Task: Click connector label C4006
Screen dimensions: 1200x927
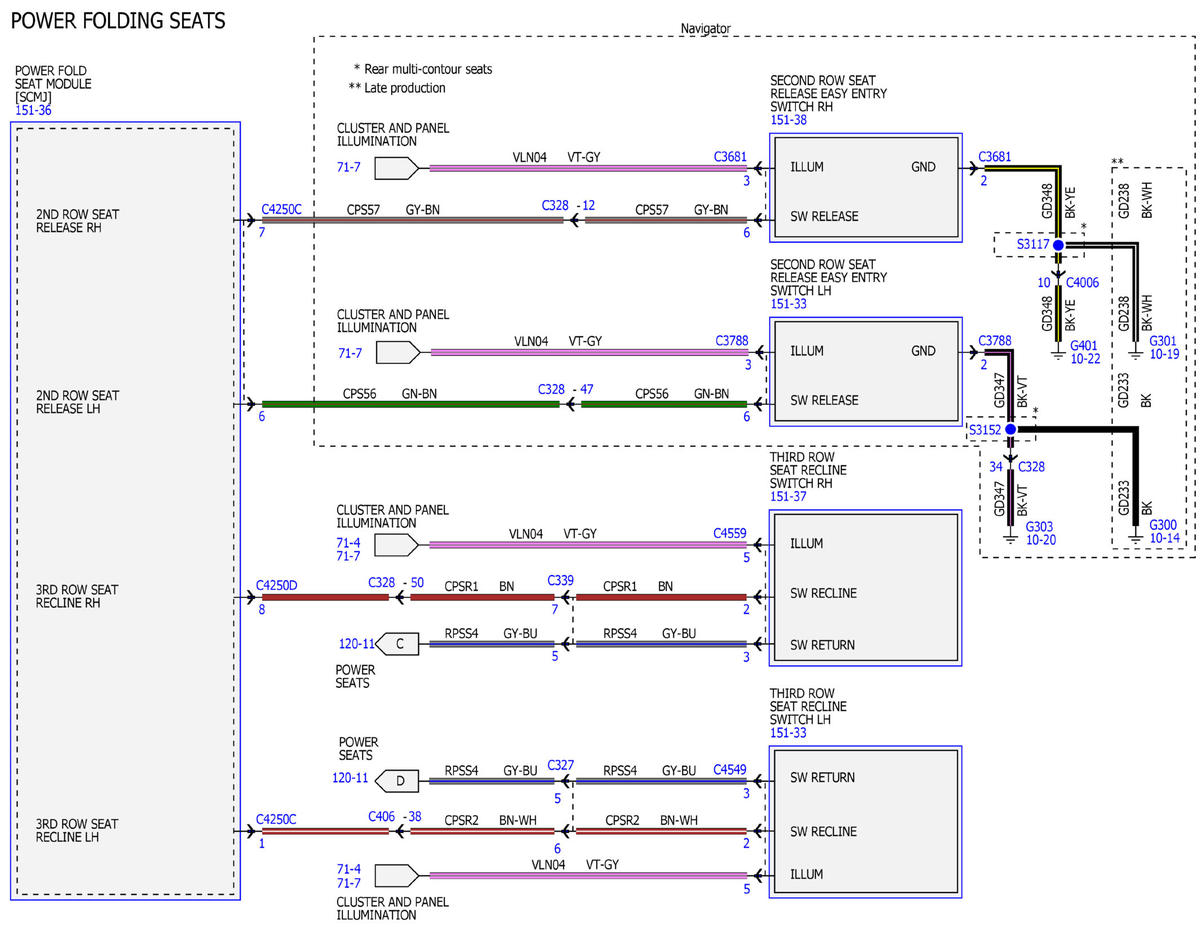Action: [1082, 283]
